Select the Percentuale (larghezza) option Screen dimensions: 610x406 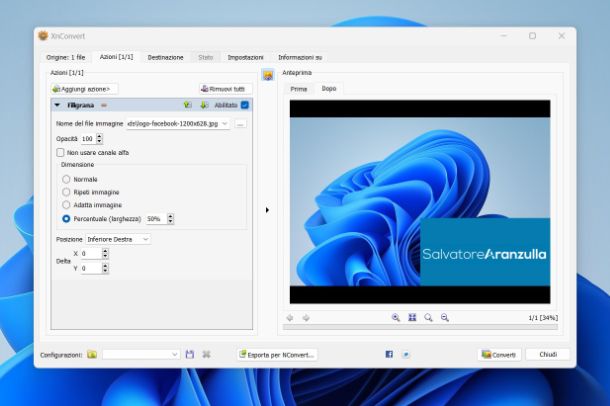[x=66, y=219]
